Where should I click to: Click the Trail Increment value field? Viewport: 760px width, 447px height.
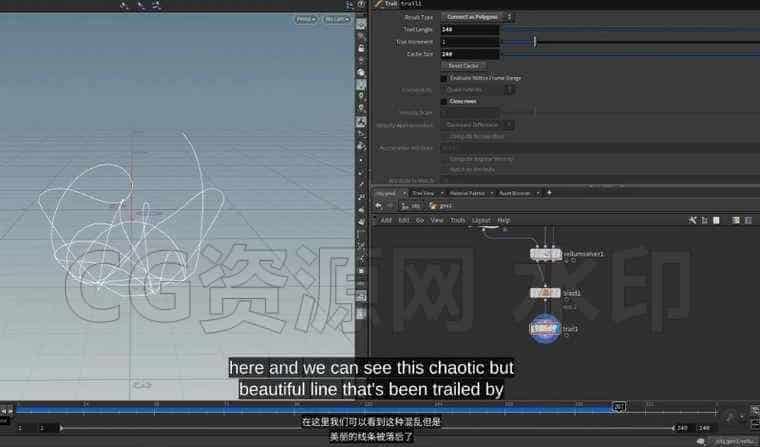point(470,42)
